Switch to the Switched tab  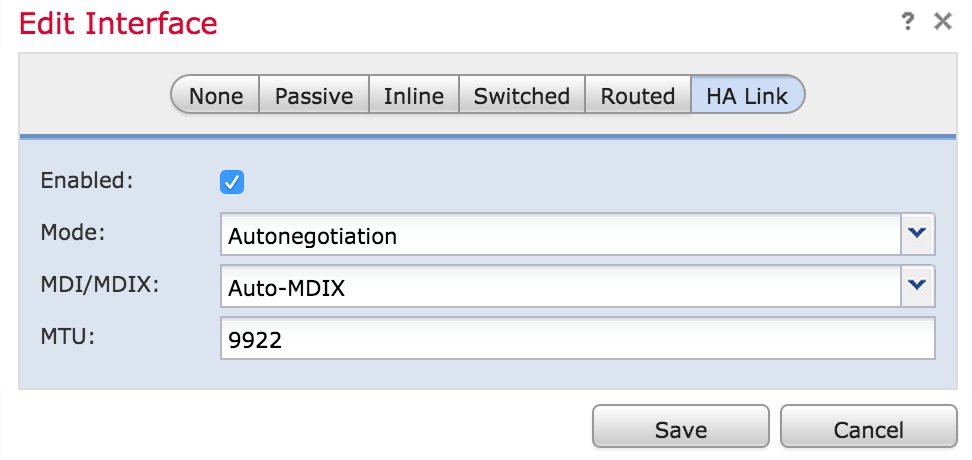coord(521,96)
